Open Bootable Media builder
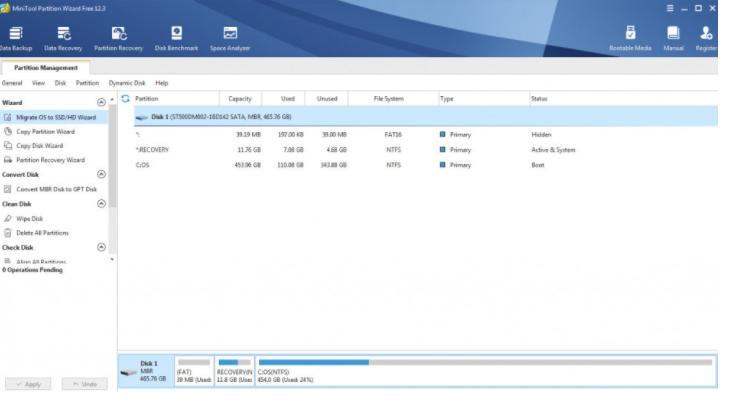The width and height of the screenshot is (748, 402). click(630, 39)
